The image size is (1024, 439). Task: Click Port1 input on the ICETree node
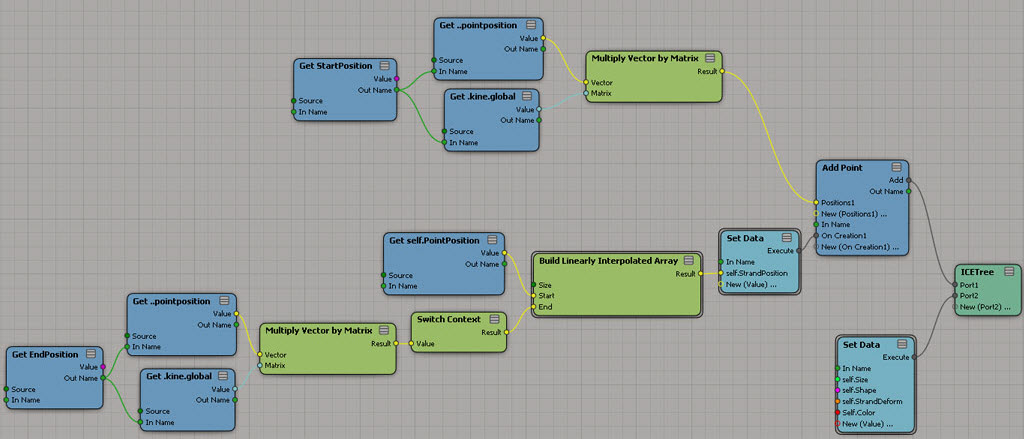957,284
